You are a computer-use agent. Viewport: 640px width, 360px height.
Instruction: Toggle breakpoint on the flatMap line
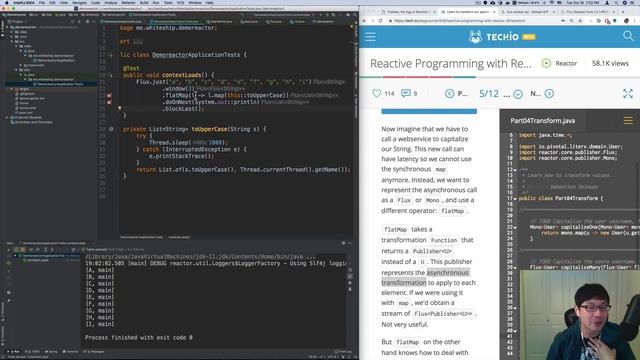point(109,96)
